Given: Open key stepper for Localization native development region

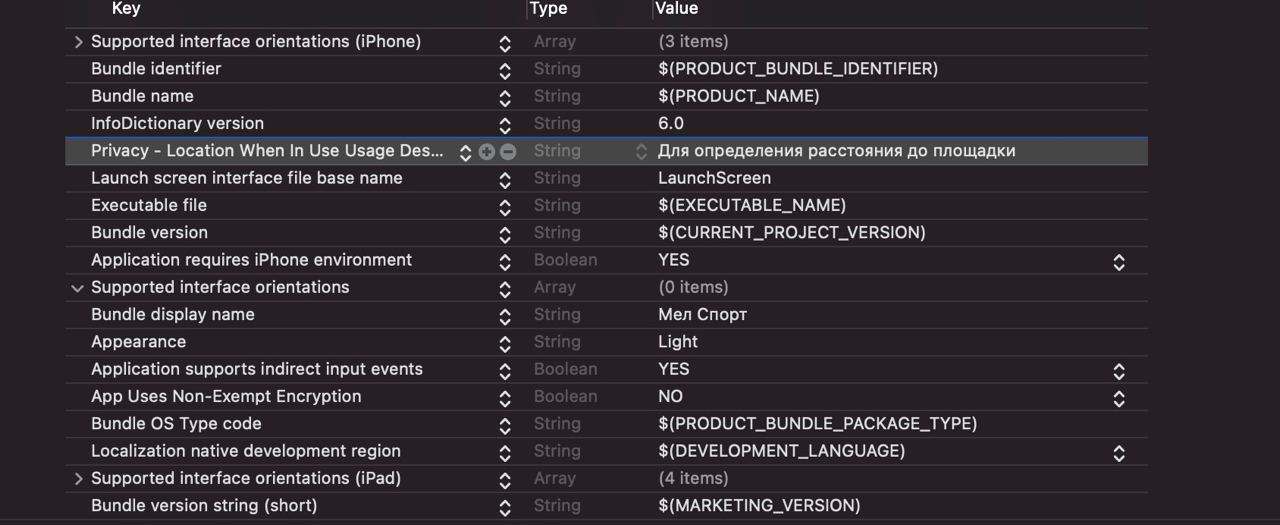Looking at the screenshot, I should [505, 453].
